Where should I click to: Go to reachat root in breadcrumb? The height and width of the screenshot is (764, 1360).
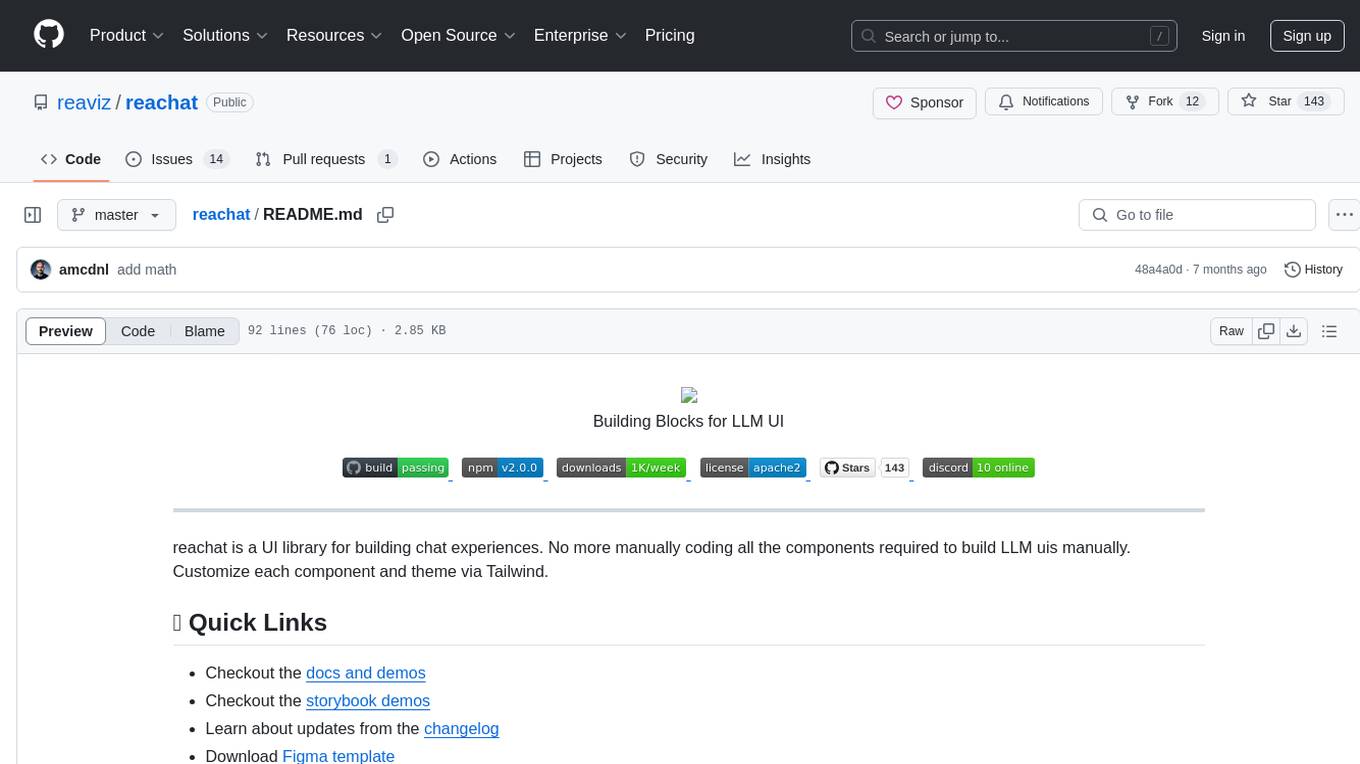pos(221,214)
